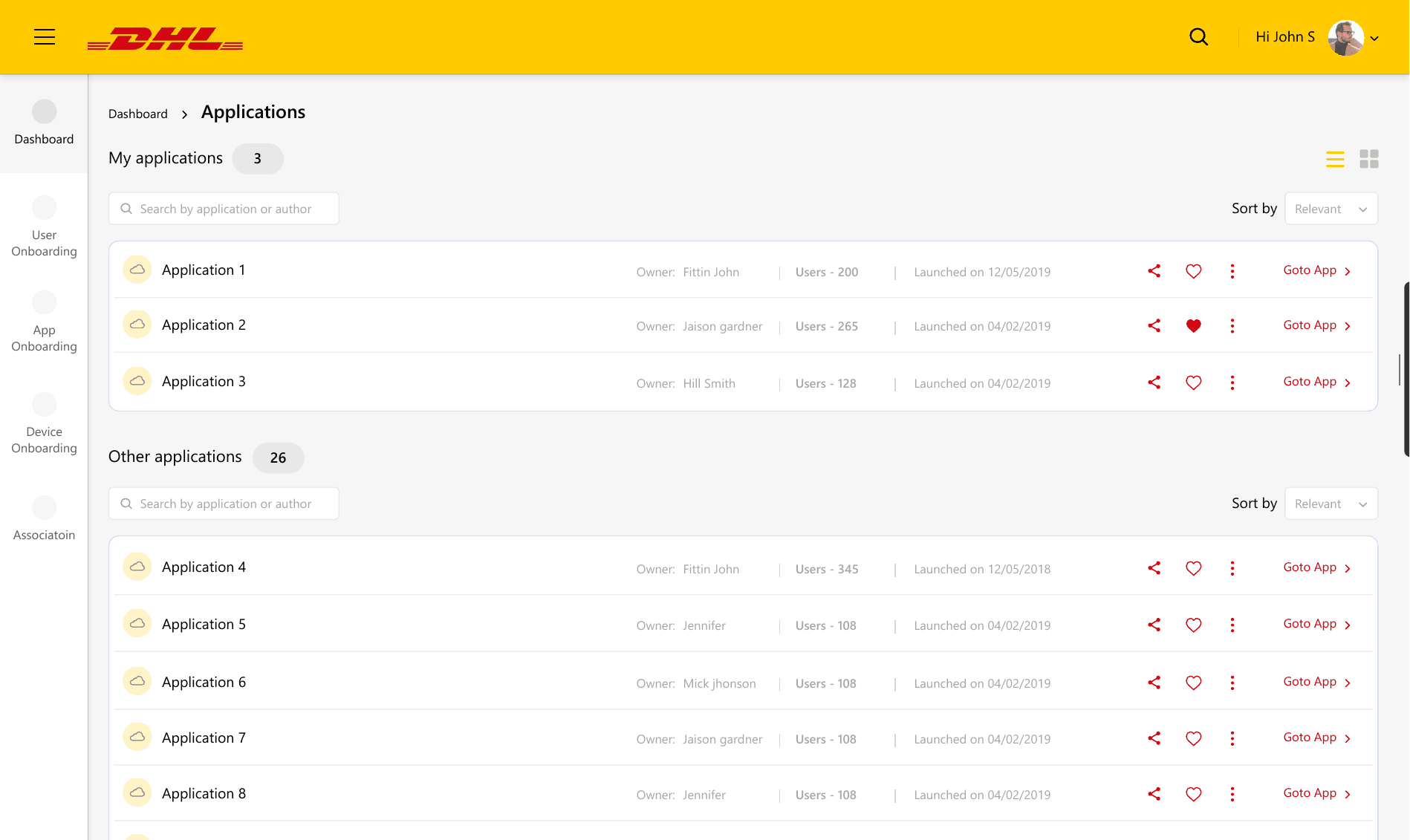The height and width of the screenshot is (840, 1410).
Task: Focus Other applications search field
Action: pos(224,504)
